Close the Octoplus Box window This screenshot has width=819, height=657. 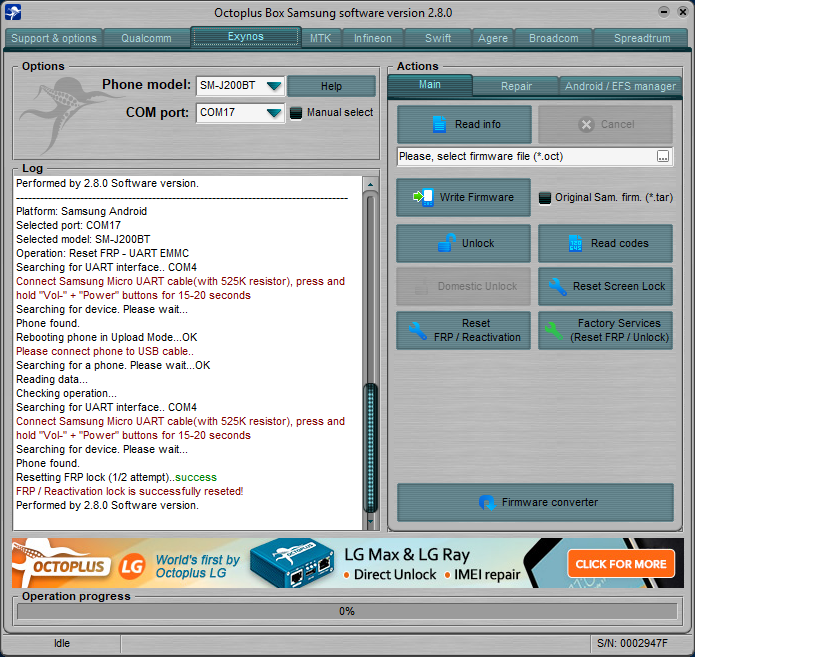click(x=682, y=11)
